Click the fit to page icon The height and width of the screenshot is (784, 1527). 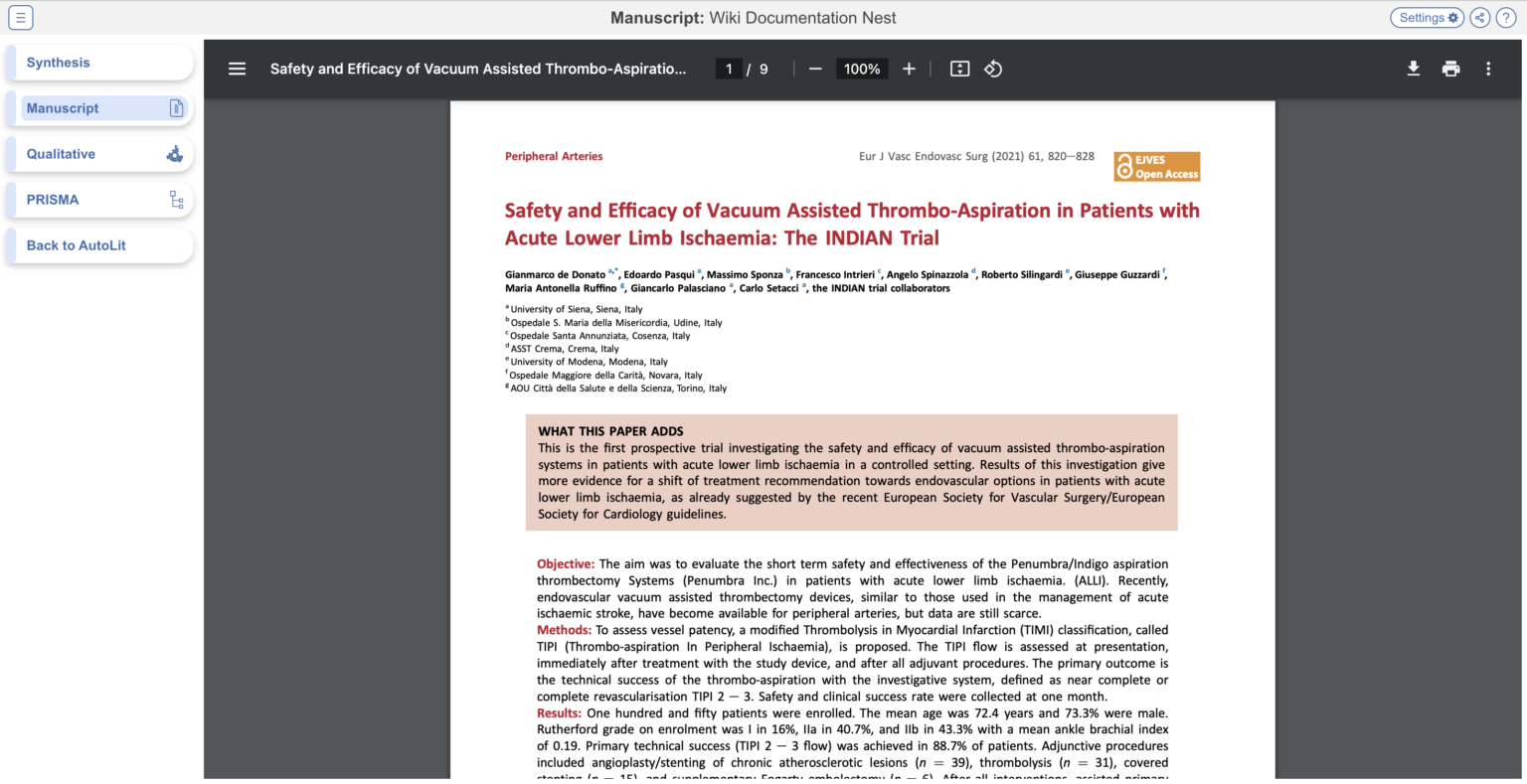(x=959, y=69)
